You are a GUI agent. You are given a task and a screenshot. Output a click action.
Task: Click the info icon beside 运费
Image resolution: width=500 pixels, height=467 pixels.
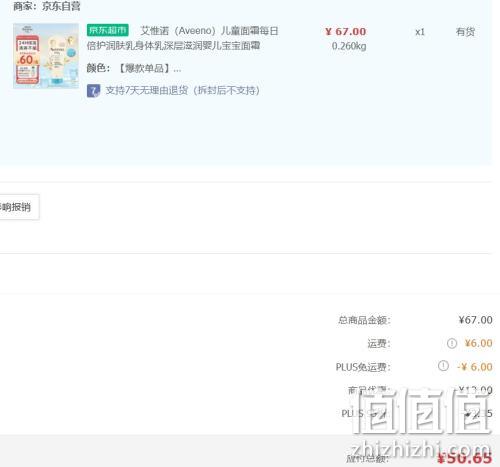pyautogui.click(x=452, y=343)
